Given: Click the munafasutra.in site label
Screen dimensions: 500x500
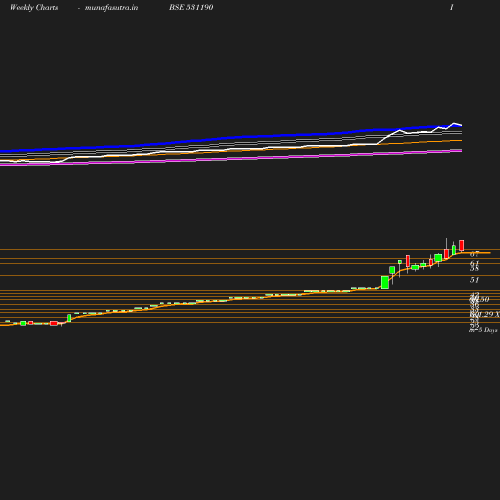Looking at the screenshot, I should pyautogui.click(x=111, y=8).
